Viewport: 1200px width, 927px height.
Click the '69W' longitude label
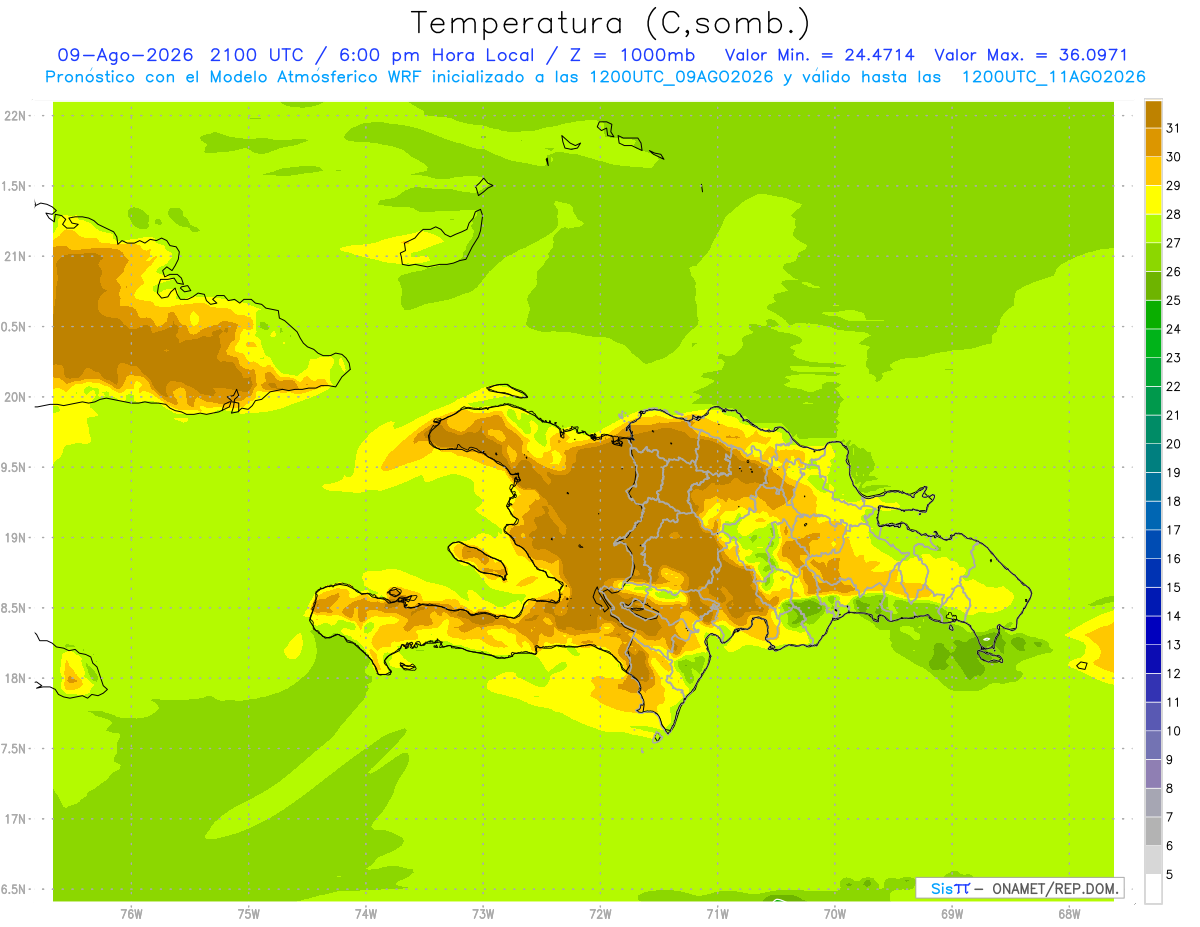(x=952, y=914)
